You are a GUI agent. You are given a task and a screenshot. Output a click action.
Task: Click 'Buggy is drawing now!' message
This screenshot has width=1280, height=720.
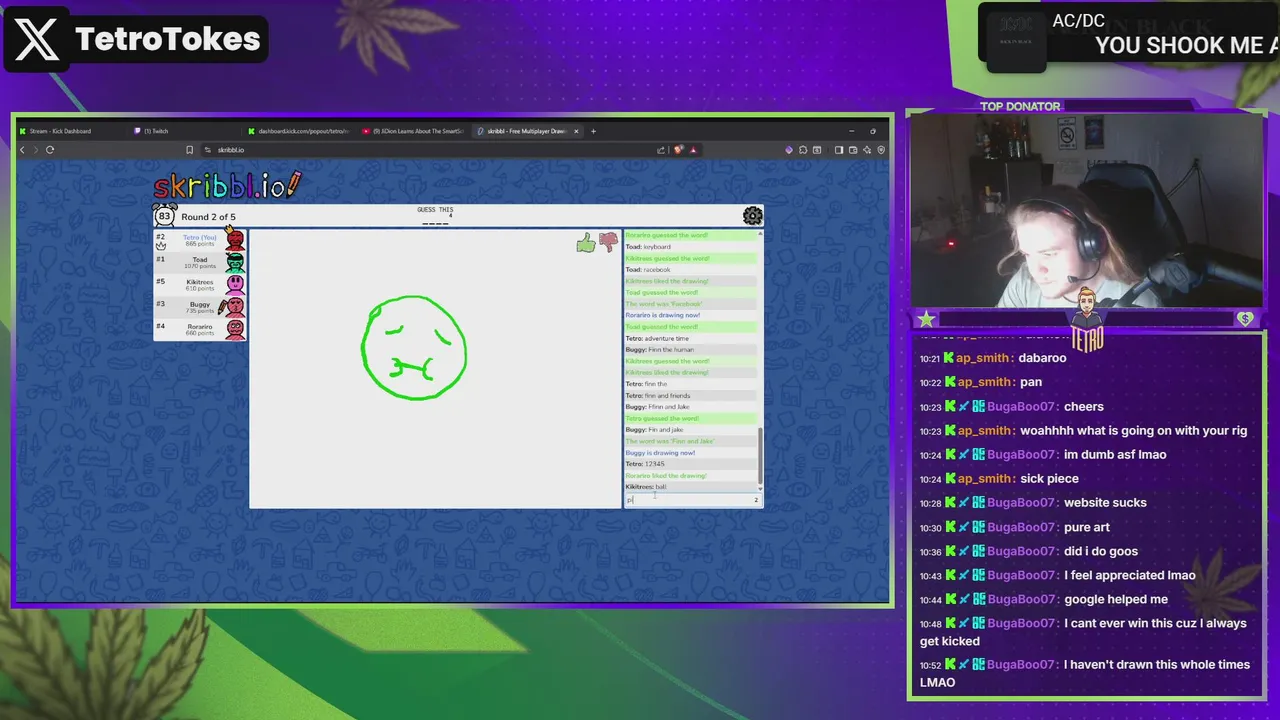point(660,453)
